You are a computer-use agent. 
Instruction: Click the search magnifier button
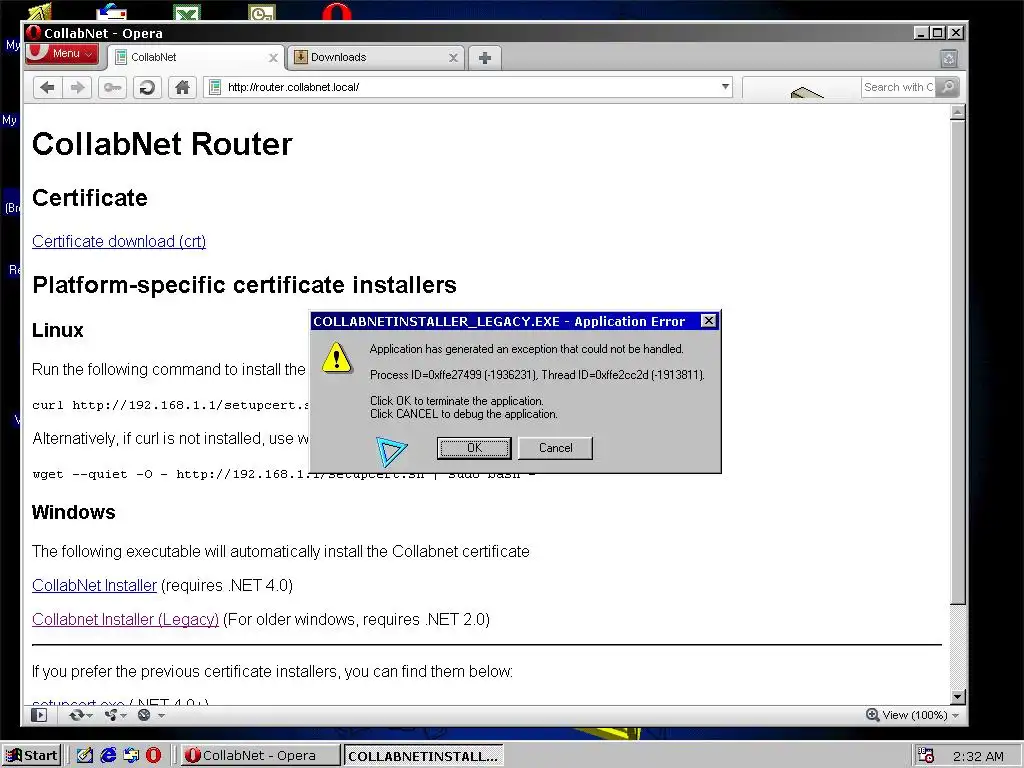point(947,87)
